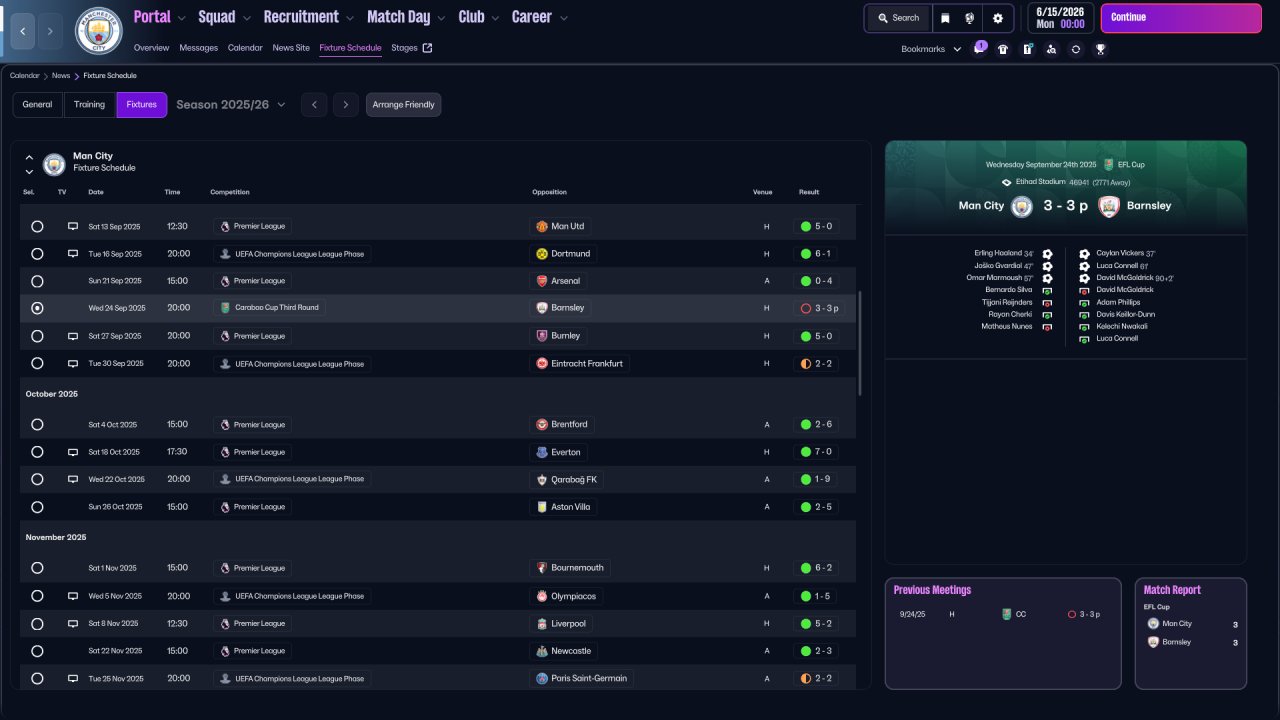Screen dimensions: 1280x720
Task: Expand the Squad menu chevron
Action: click(246, 18)
